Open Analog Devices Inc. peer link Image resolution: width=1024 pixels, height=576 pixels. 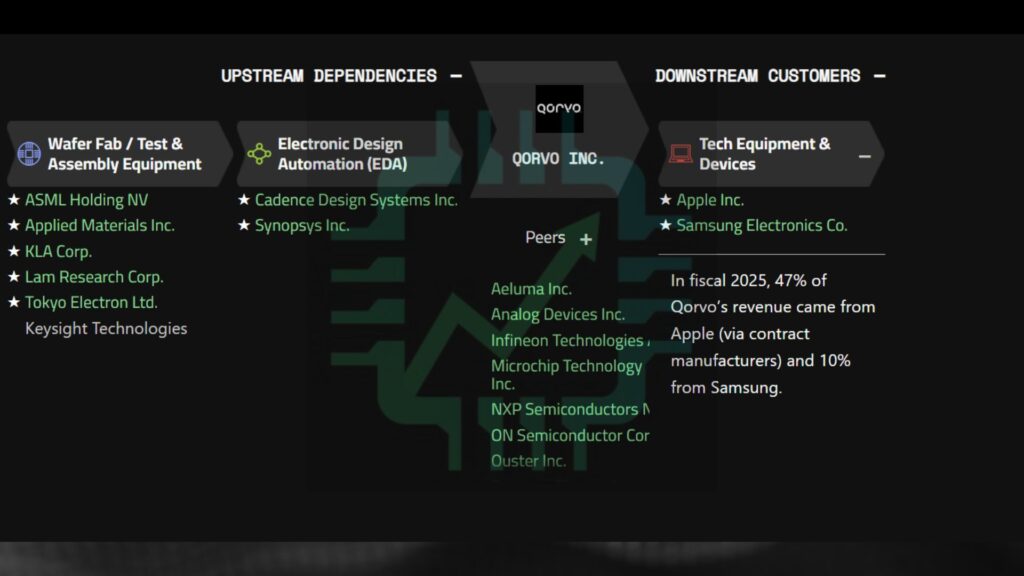click(557, 315)
